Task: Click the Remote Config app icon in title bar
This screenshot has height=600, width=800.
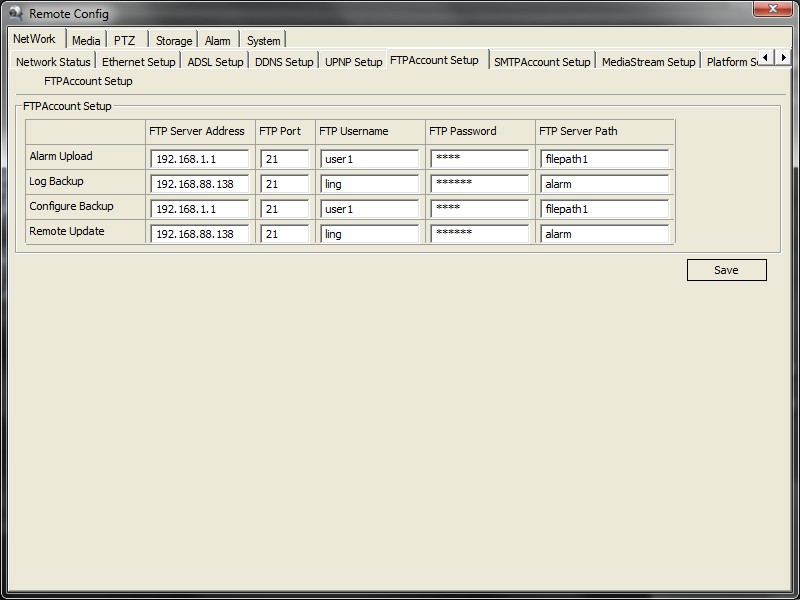Action: 15,13
